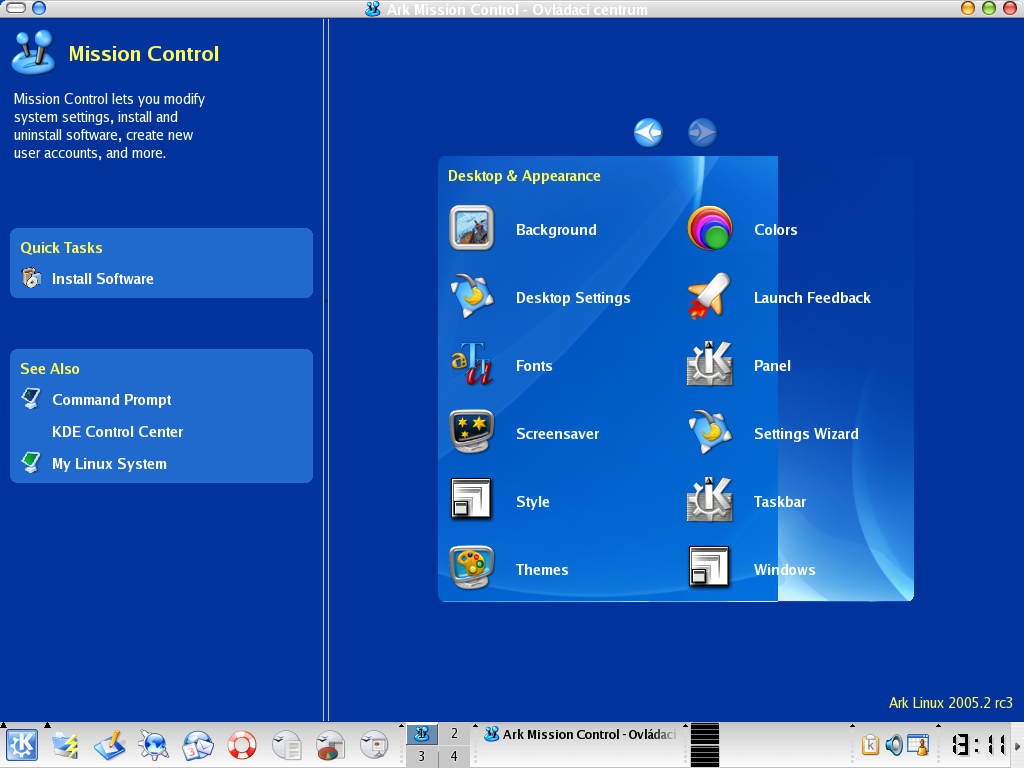Open the Background link

click(556, 230)
